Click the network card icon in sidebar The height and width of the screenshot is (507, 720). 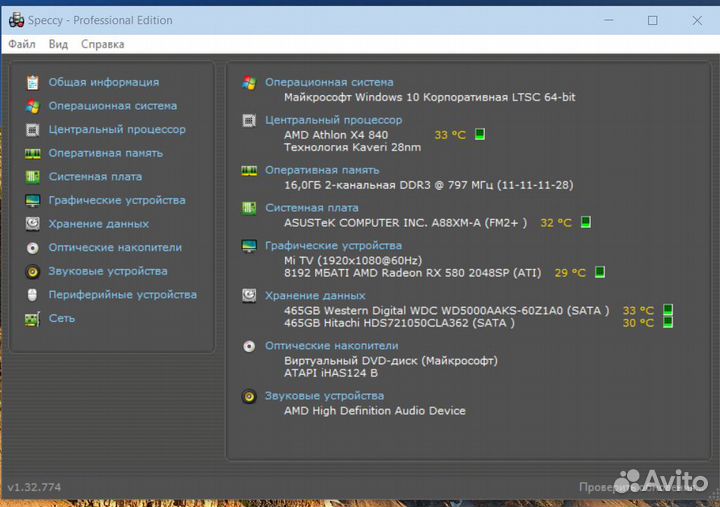pos(32,319)
